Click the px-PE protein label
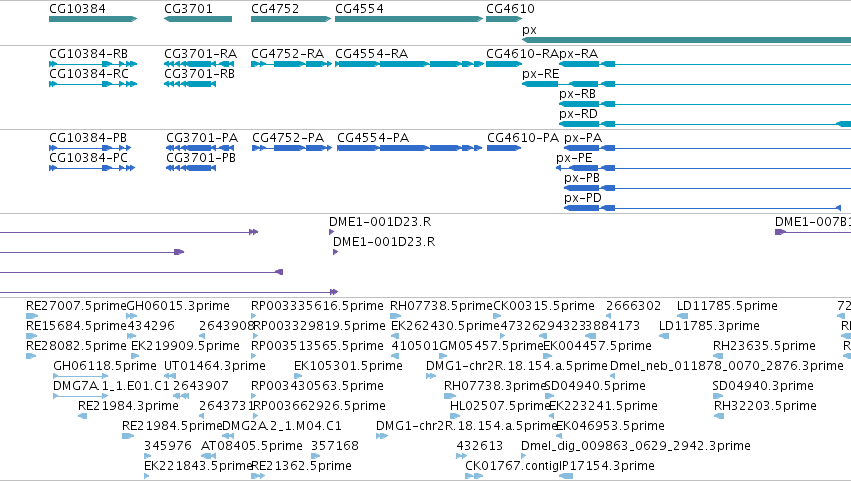The image size is (851, 481). [574, 158]
